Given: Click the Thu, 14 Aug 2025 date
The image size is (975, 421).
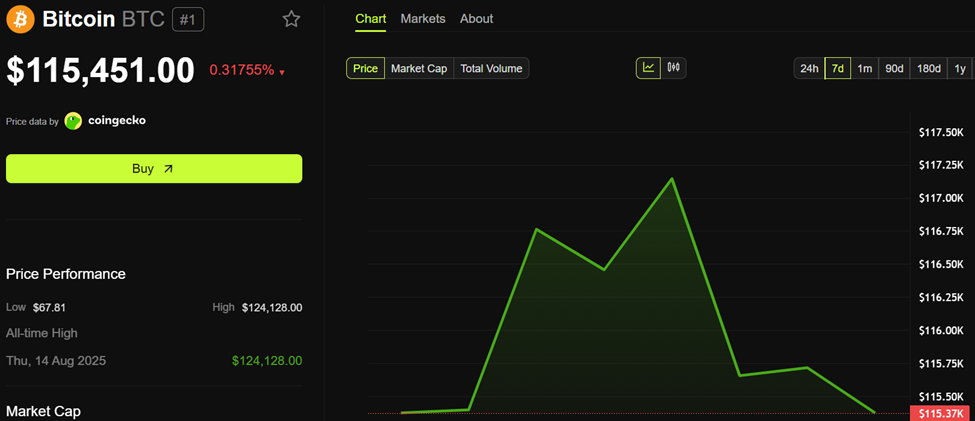Looking at the screenshot, I should point(56,361).
